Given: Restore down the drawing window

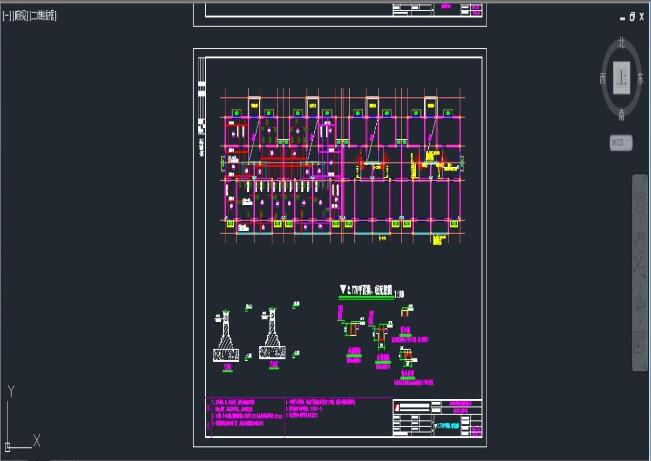Looking at the screenshot, I should pos(631,18).
